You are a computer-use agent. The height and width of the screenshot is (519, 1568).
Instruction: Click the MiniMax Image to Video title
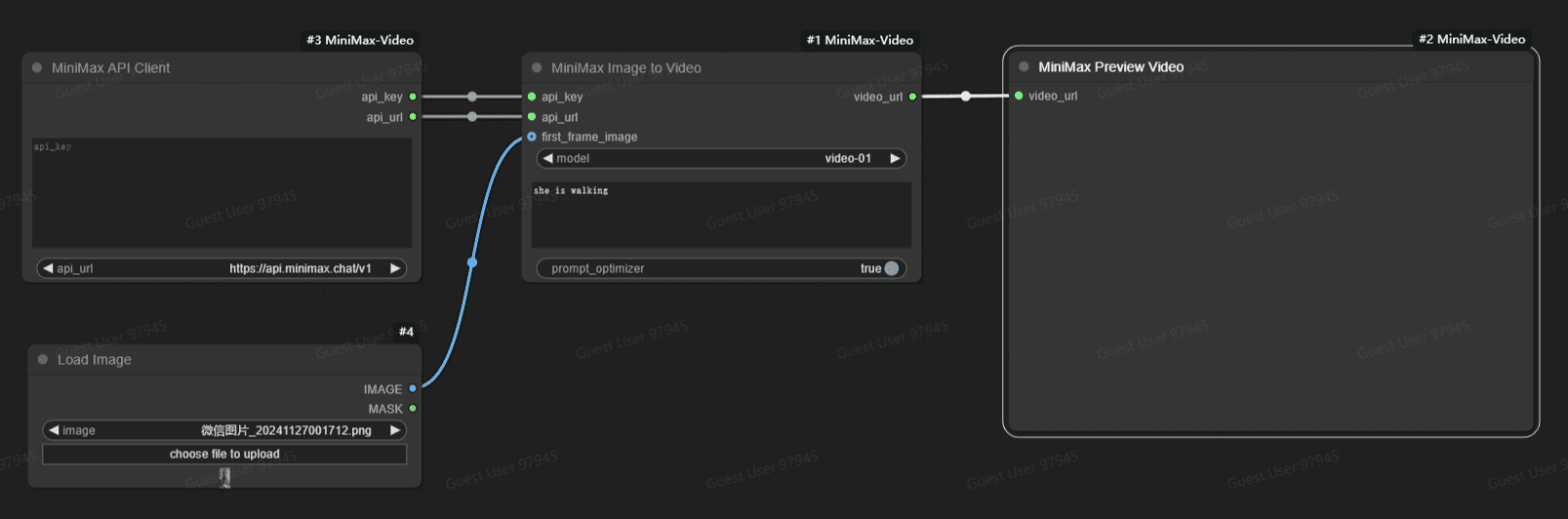point(626,67)
